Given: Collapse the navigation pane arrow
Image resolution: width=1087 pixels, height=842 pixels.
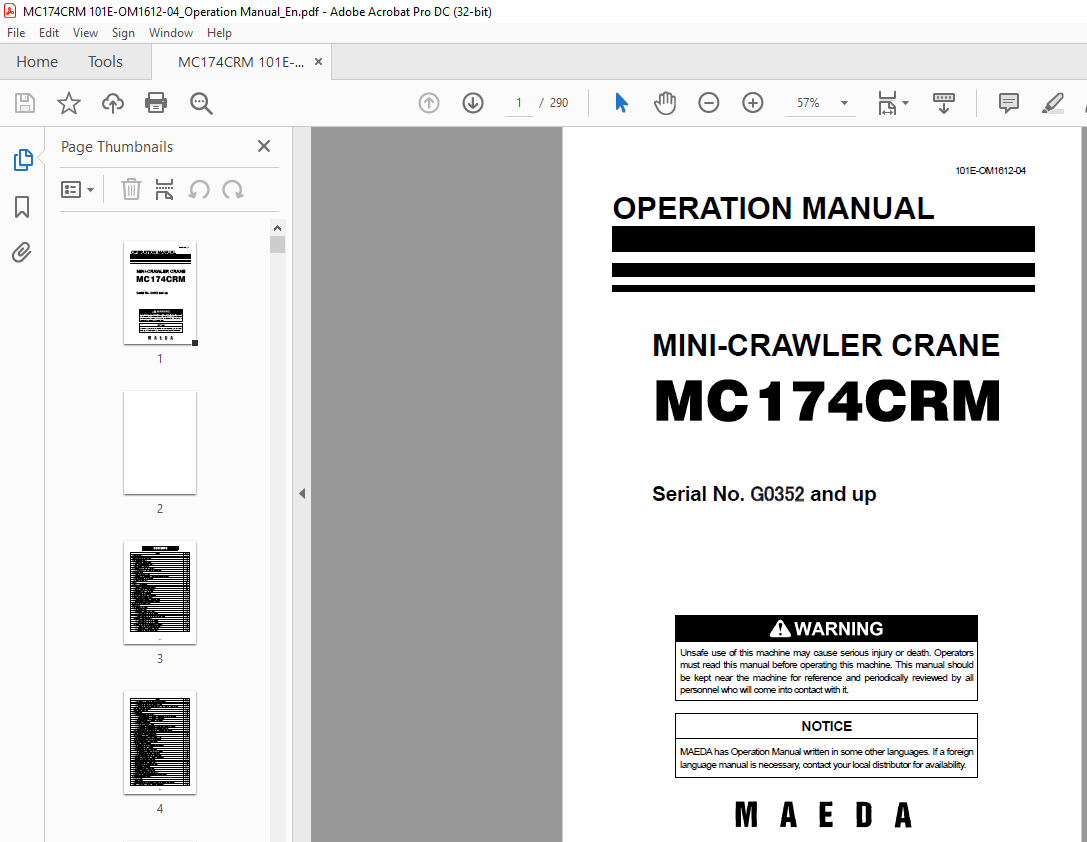Looking at the screenshot, I should click(302, 493).
